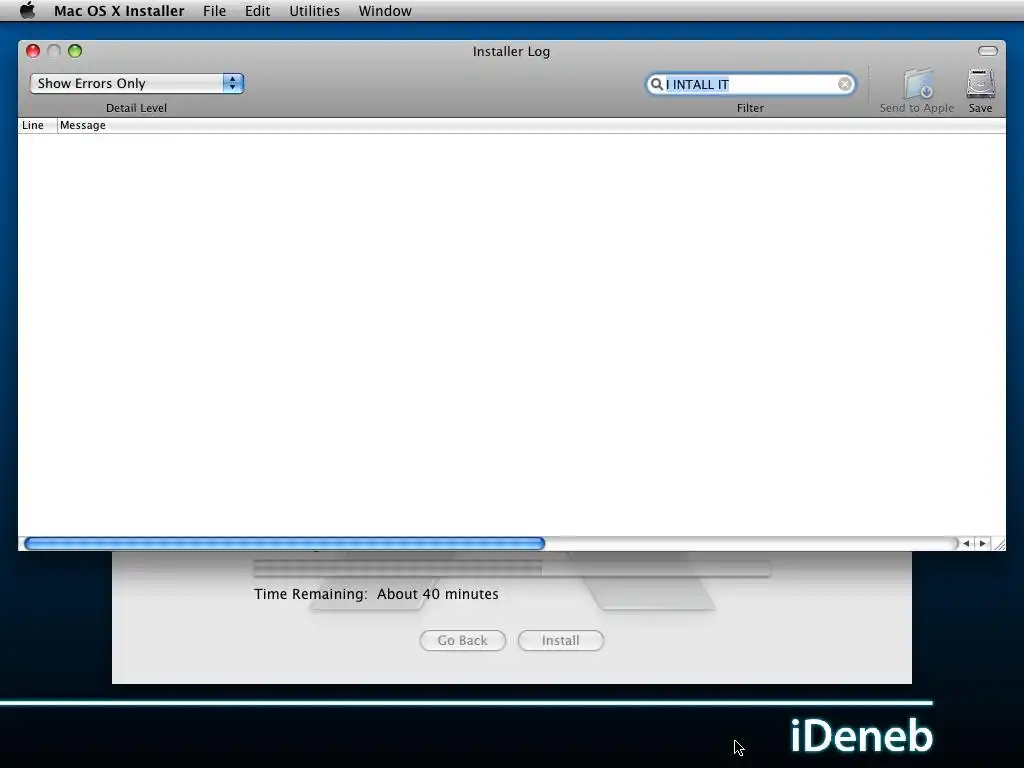Click the magnifying glass in Filter field

[x=656, y=84]
